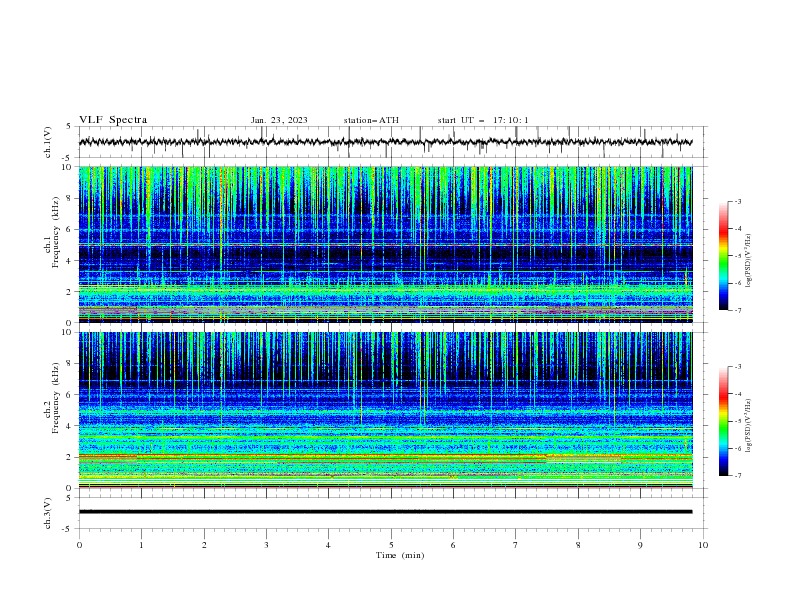Click the ch.1 spectrogram panel

pos(385,244)
